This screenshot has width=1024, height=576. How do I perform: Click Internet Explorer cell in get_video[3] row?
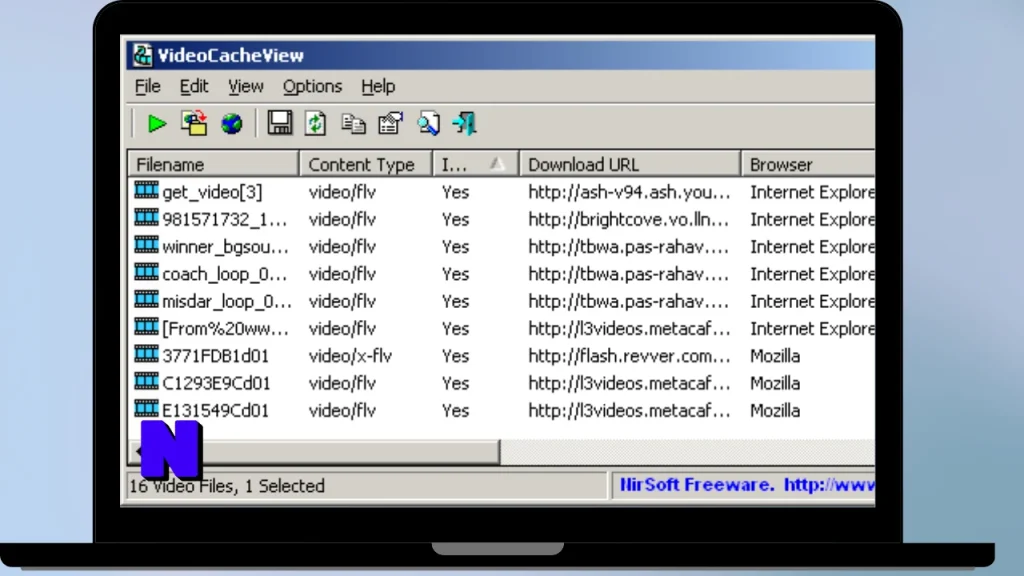point(812,192)
